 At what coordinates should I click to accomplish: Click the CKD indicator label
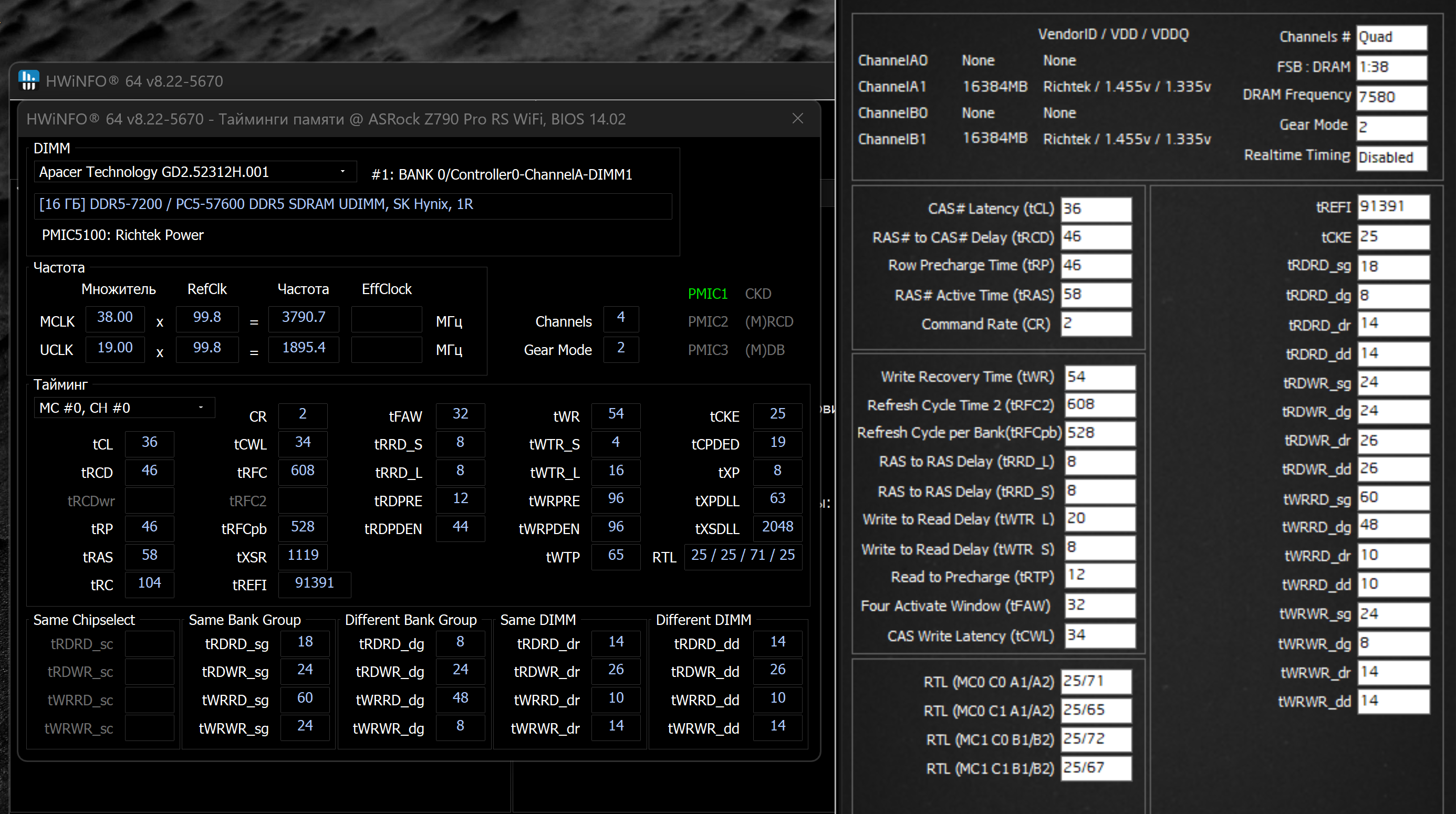[x=757, y=294]
